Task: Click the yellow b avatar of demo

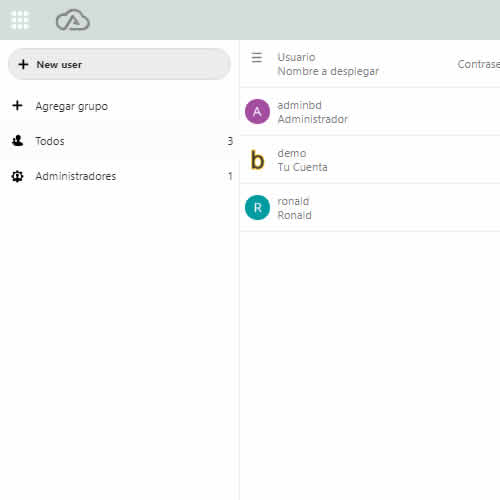Action: click(x=257, y=160)
